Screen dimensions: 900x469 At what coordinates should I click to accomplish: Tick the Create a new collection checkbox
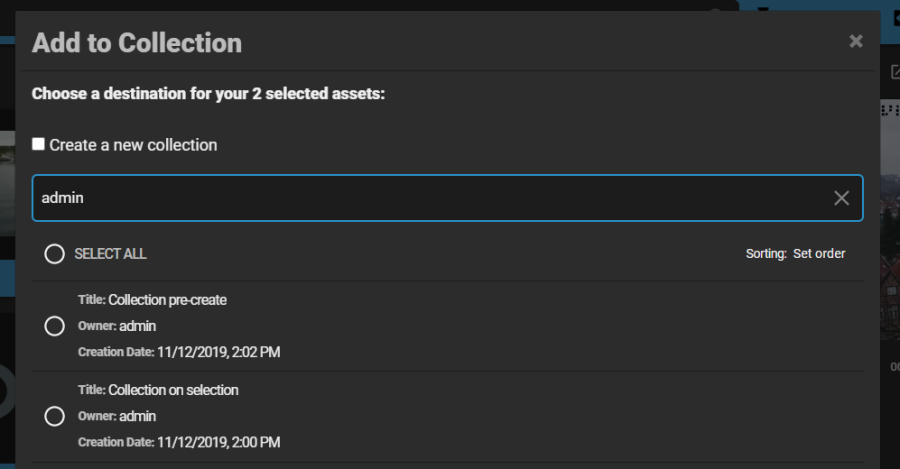pyautogui.click(x=38, y=144)
